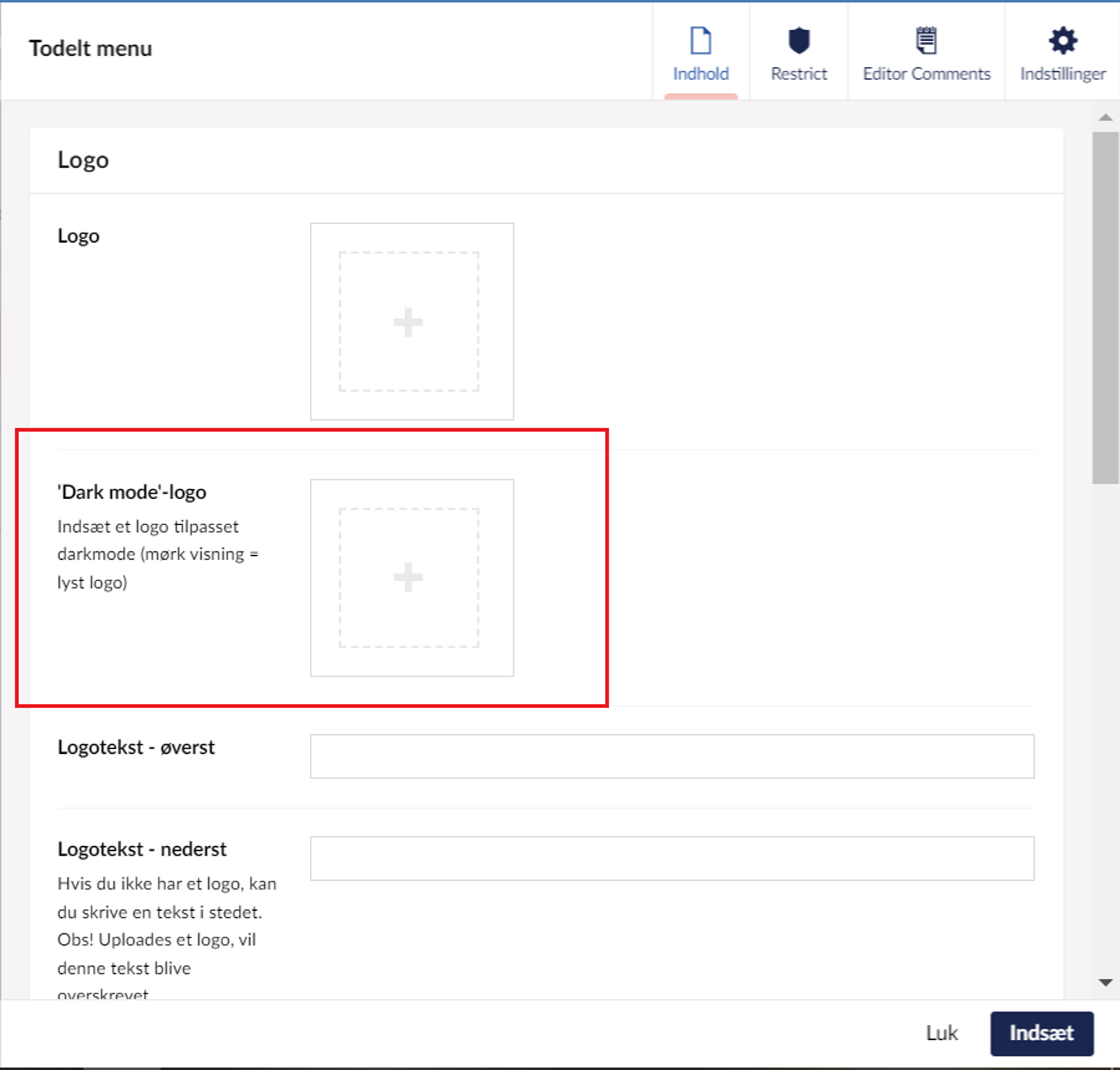Click the Todelt menu dialog title
The image size is (1120, 1070).
point(91,49)
